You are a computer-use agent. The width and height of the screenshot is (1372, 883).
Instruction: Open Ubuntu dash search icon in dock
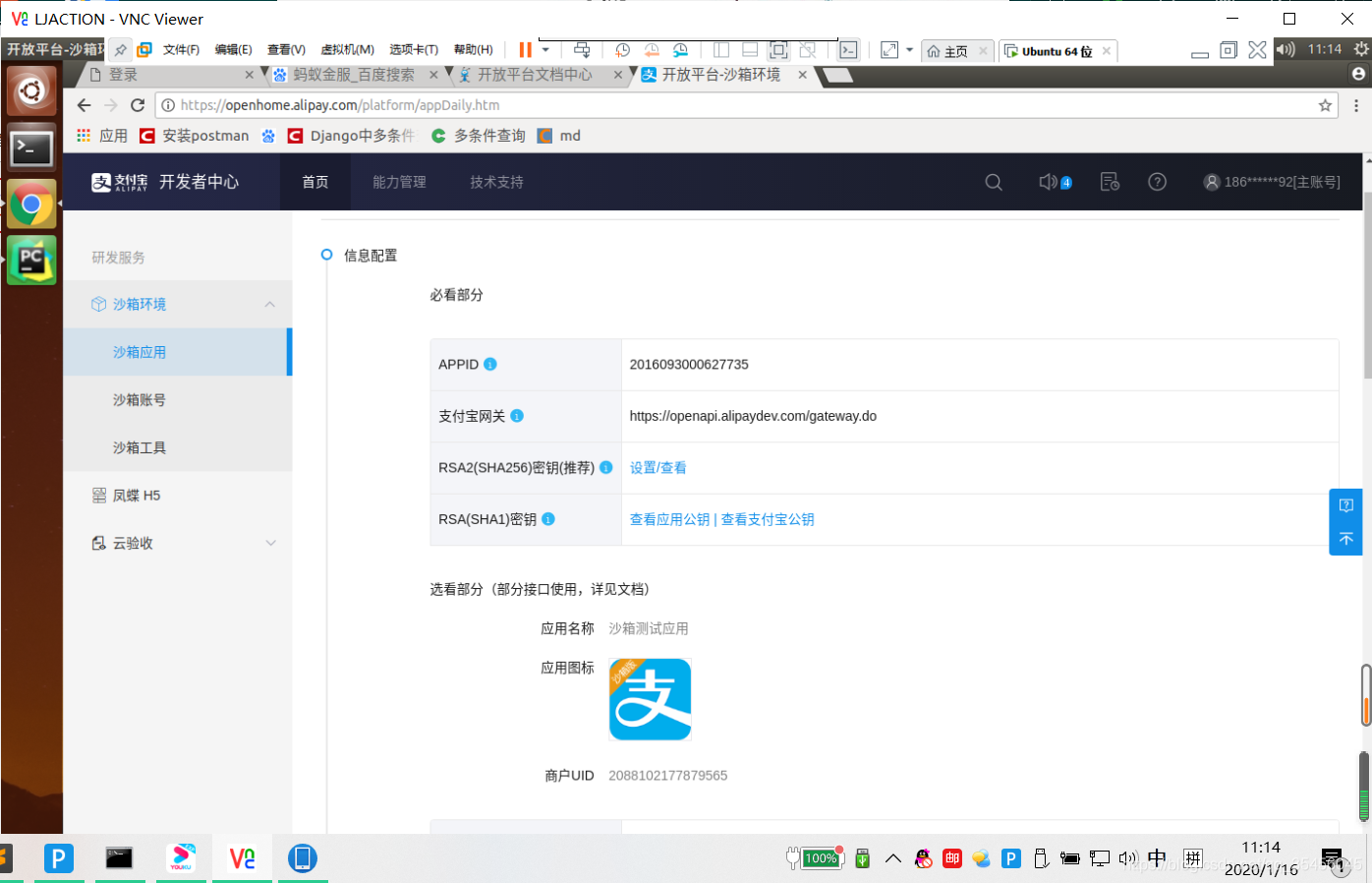point(31,91)
